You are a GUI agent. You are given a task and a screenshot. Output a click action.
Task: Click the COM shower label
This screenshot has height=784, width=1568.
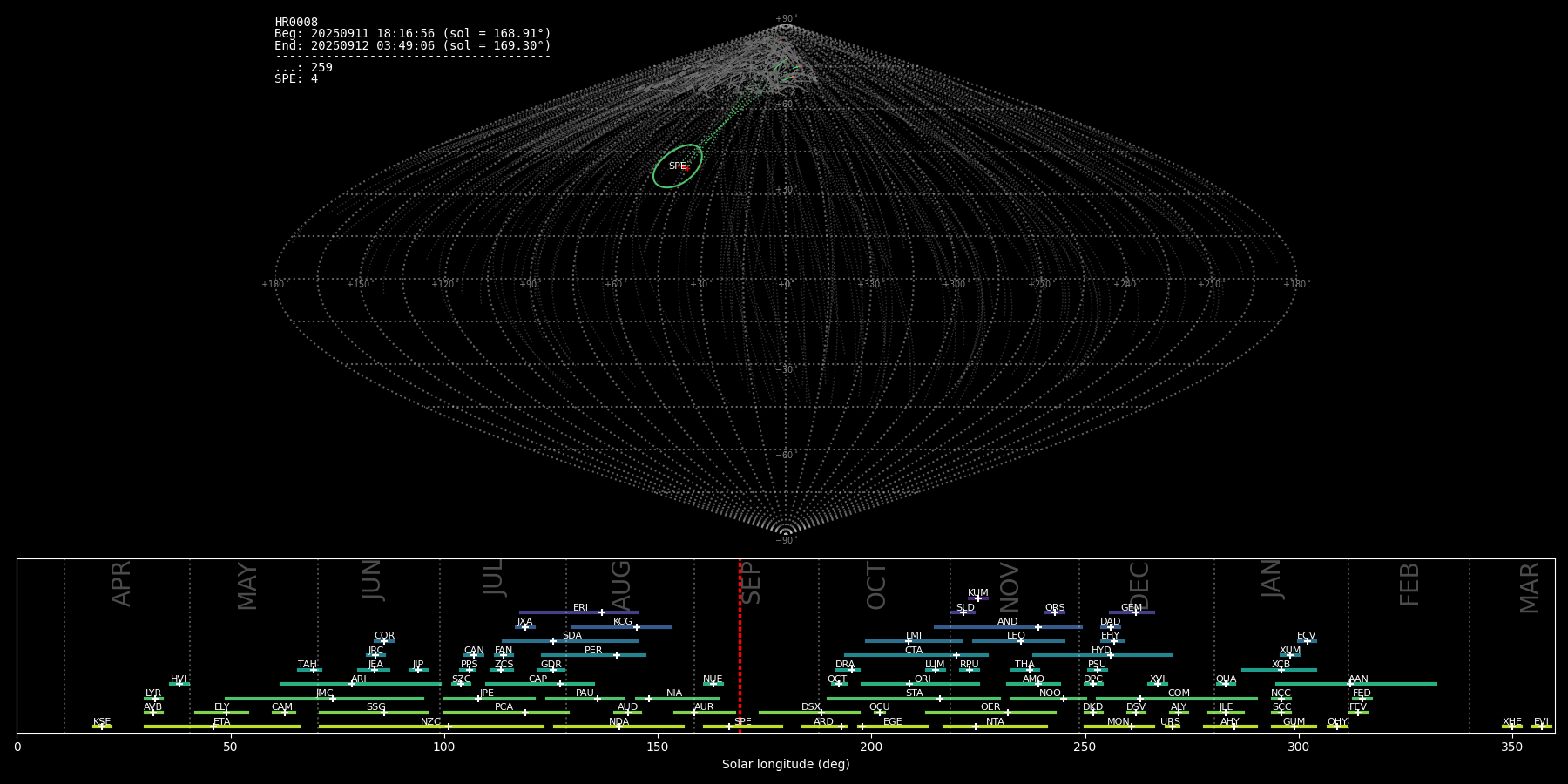[x=1179, y=693]
